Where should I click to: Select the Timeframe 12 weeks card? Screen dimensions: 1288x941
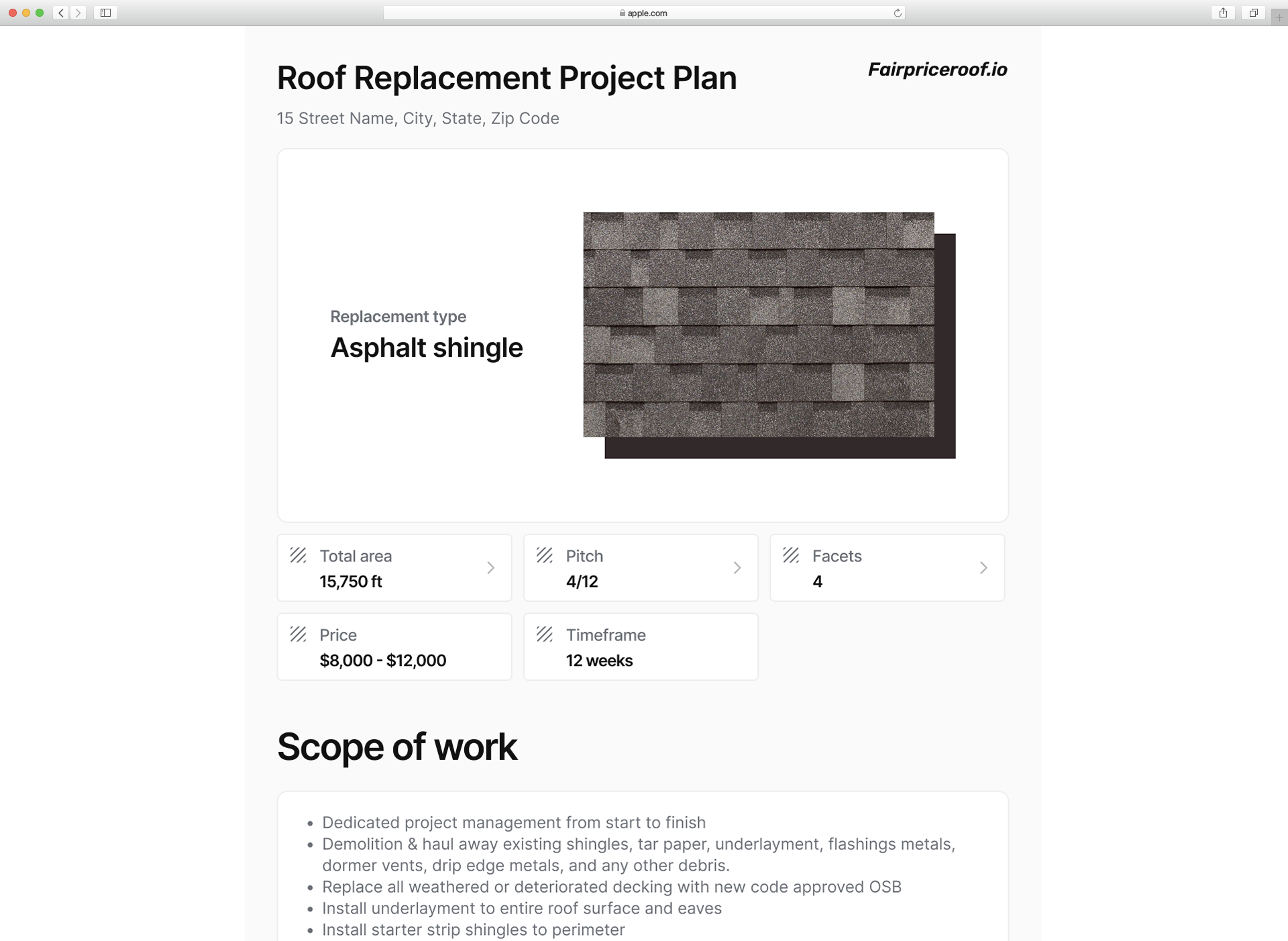point(641,647)
